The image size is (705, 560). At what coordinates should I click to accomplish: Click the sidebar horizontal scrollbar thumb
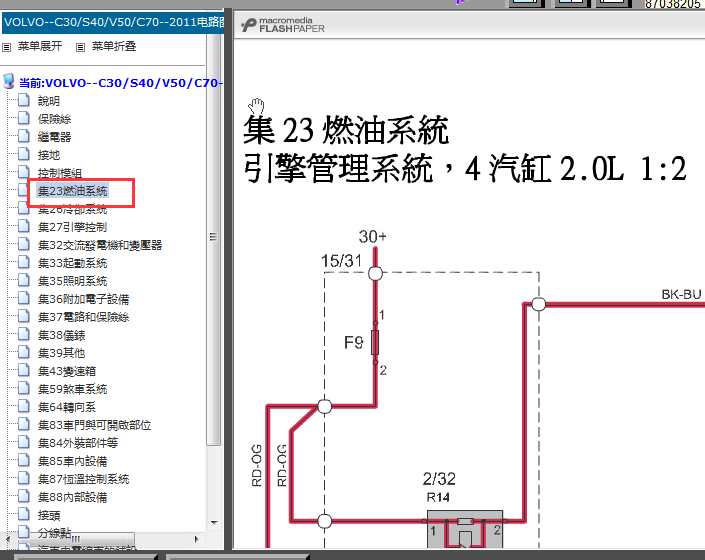point(75,538)
